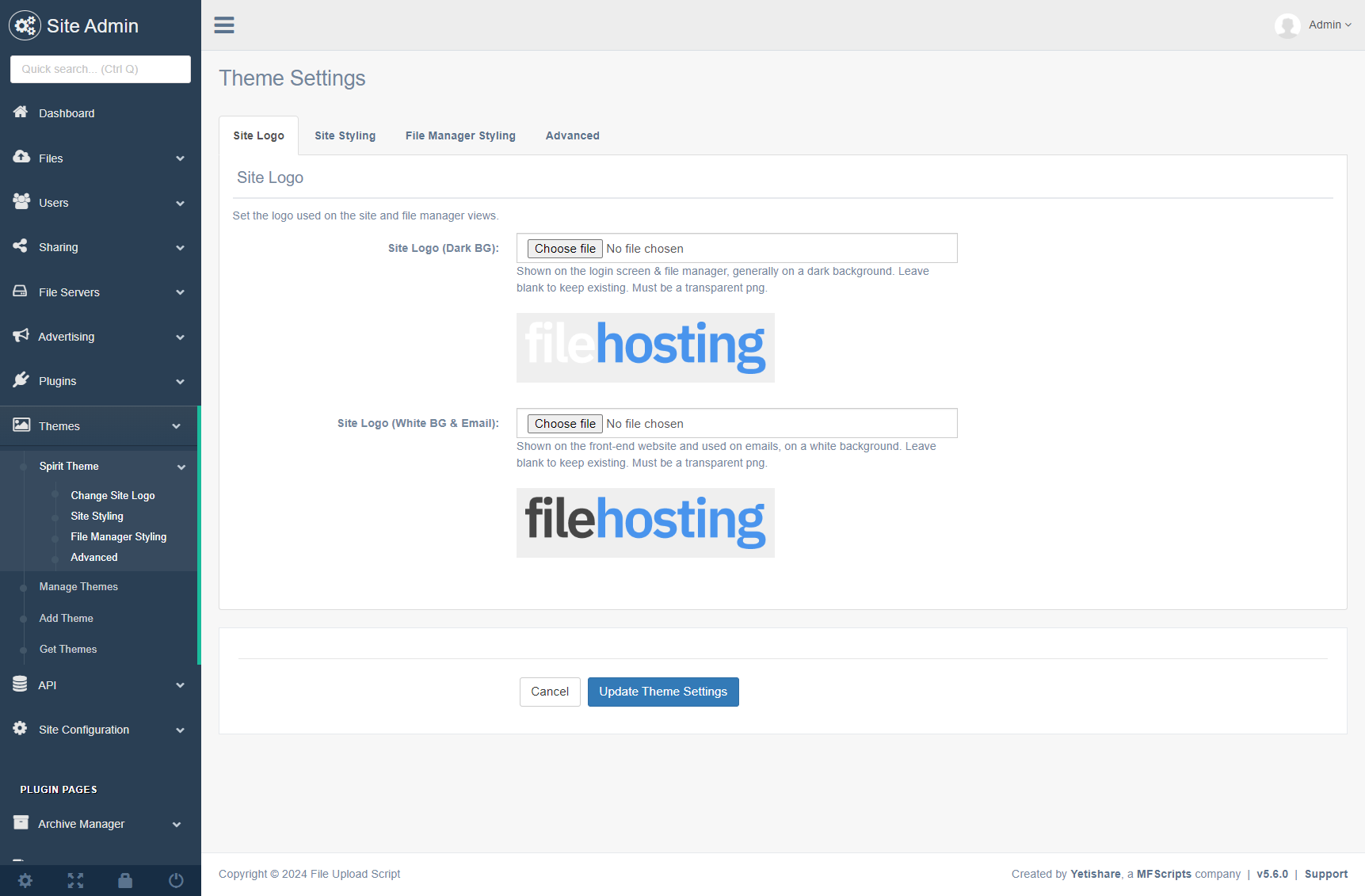Viewport: 1365px width, 896px height.
Task: Switch to the Site Styling tab
Action: point(345,135)
